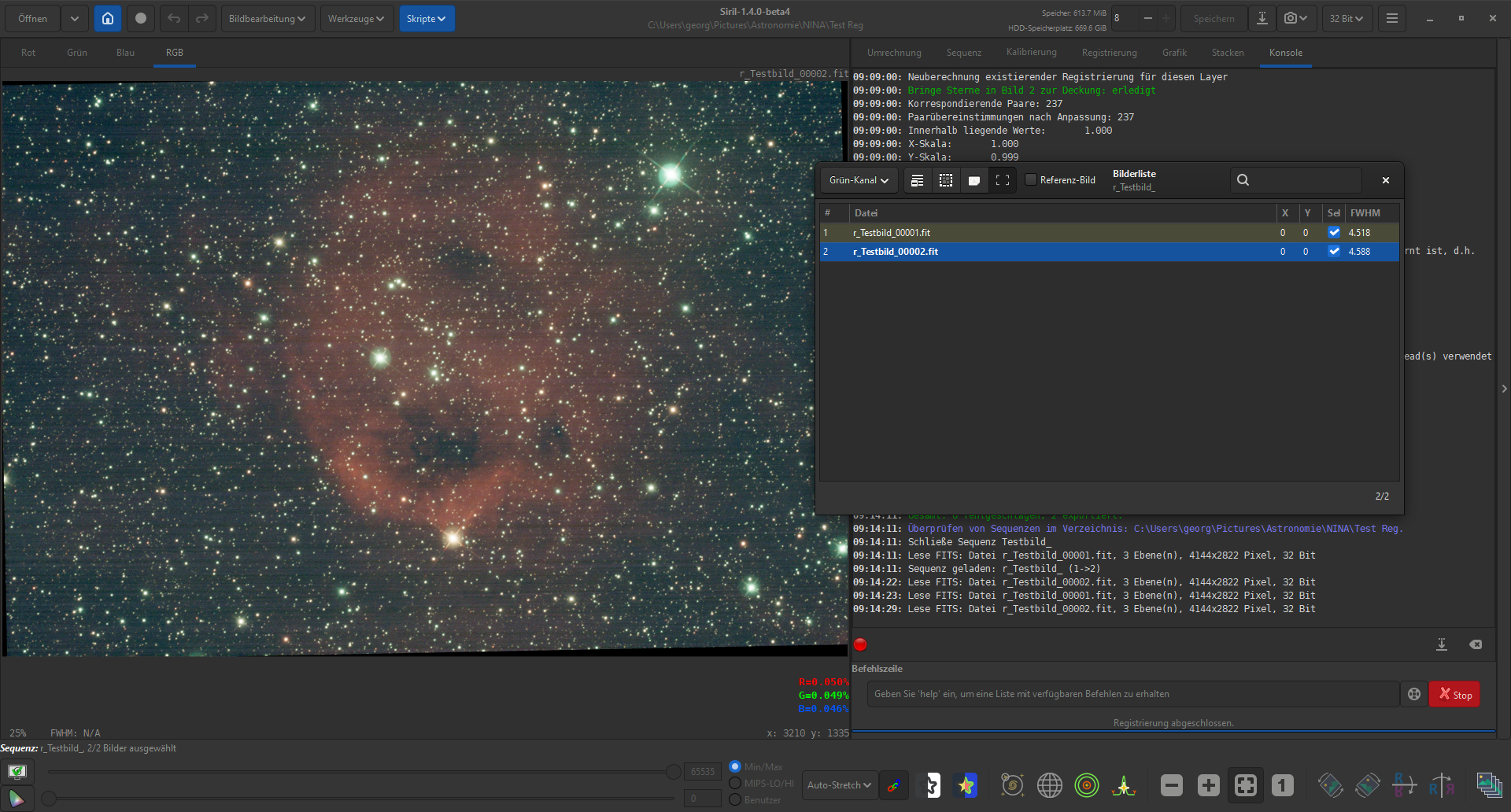This screenshot has height=812, width=1511.
Task: Click the Befehlszeile command input field
Action: point(1132,694)
